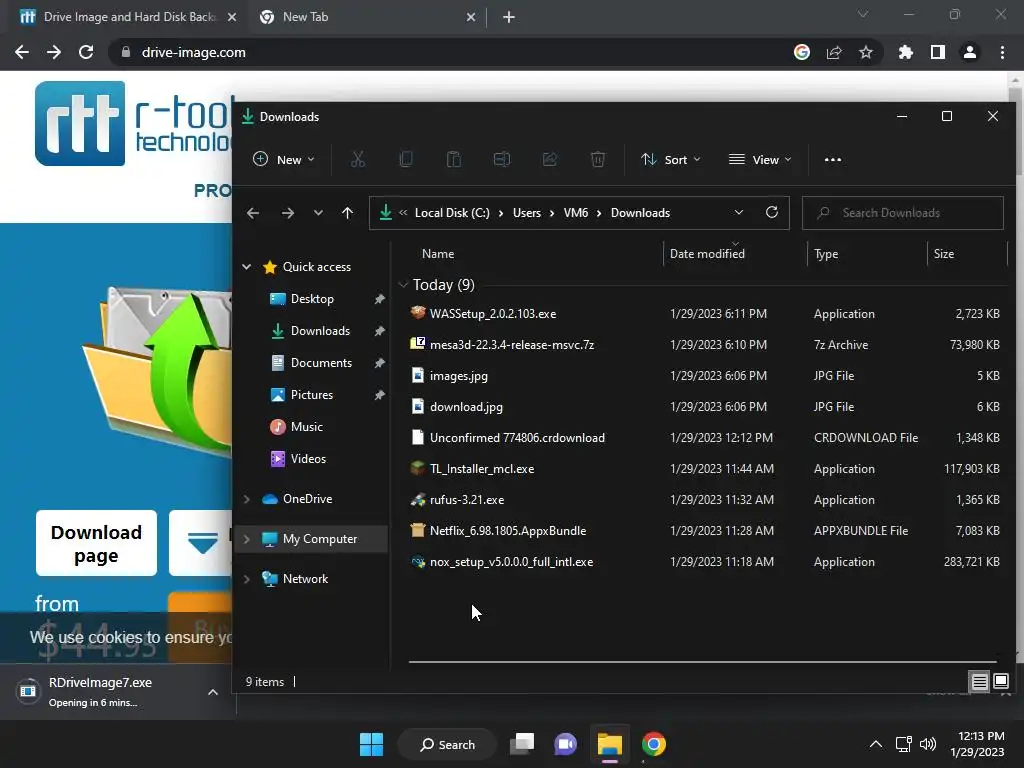1024x768 pixels.
Task: Expand My Computer in navigation pane
Action: coord(247,539)
